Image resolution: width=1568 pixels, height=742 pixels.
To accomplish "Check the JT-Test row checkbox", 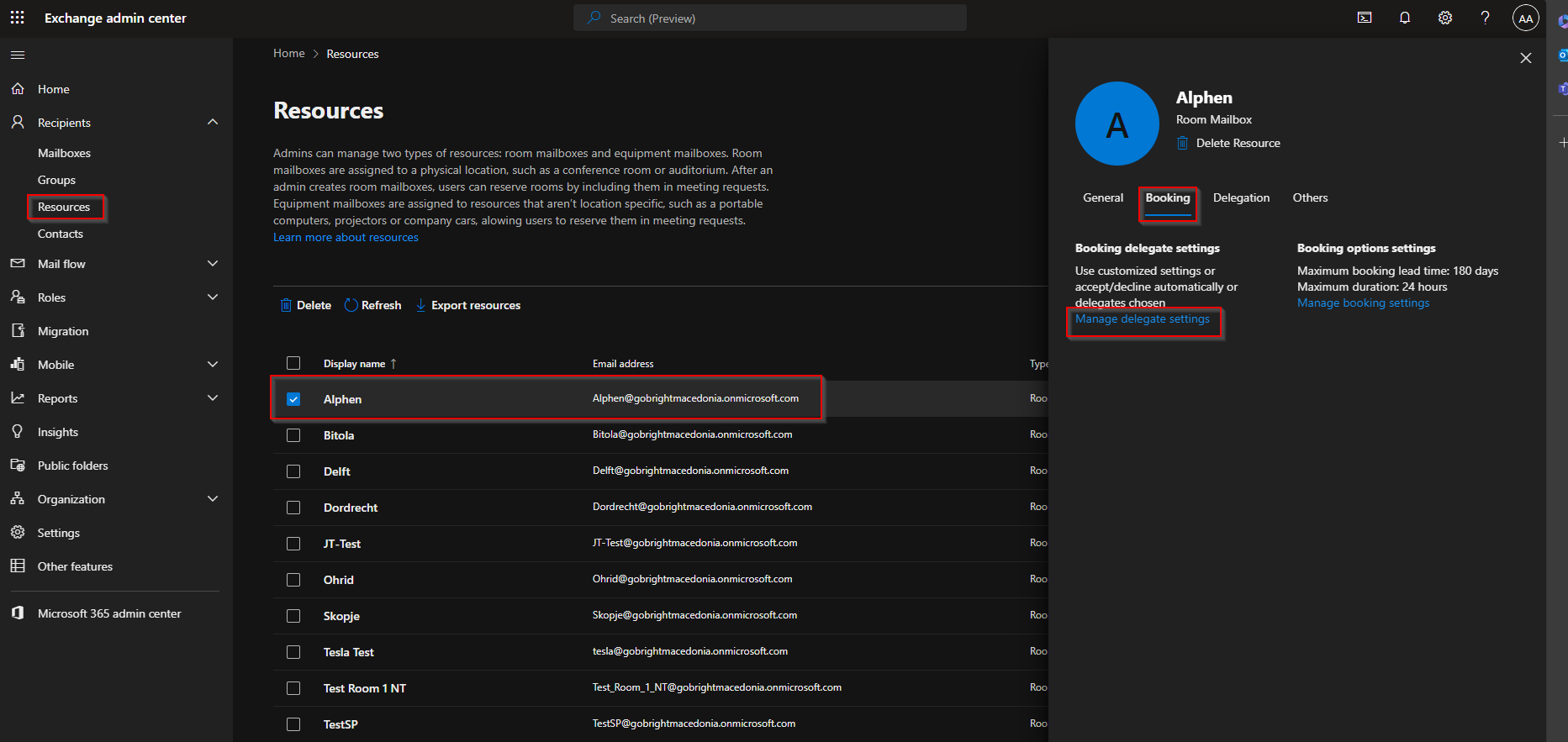I will (293, 544).
